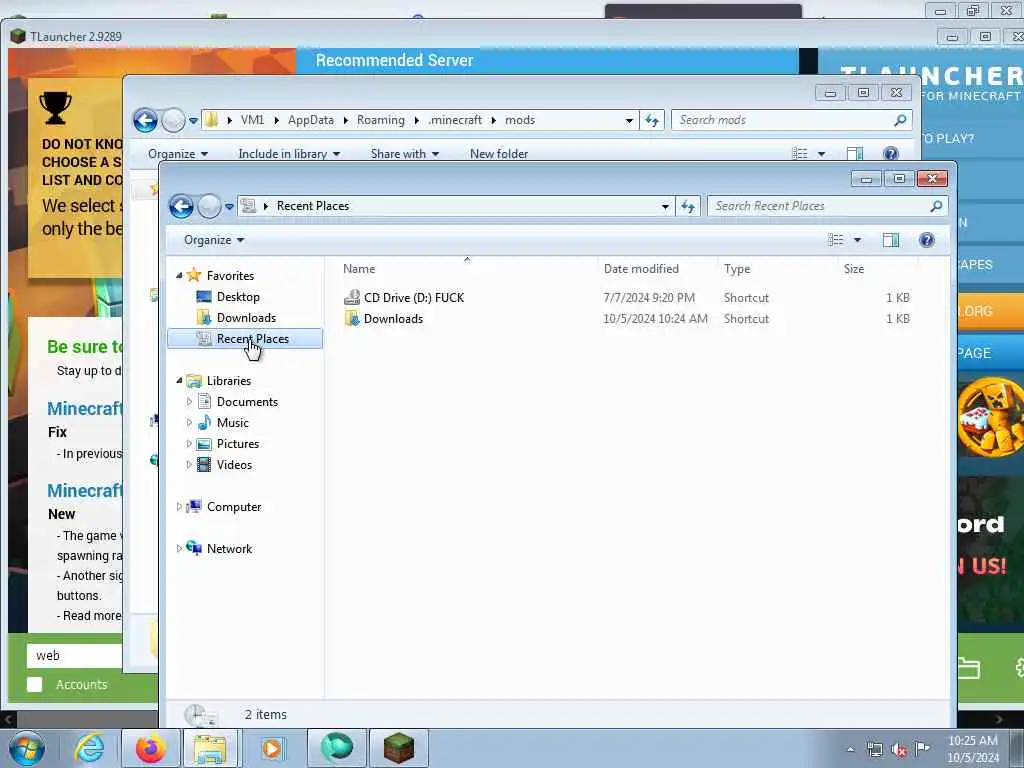Image resolution: width=1024 pixels, height=768 pixels.
Task: Open Include in library menu
Action: (x=289, y=154)
